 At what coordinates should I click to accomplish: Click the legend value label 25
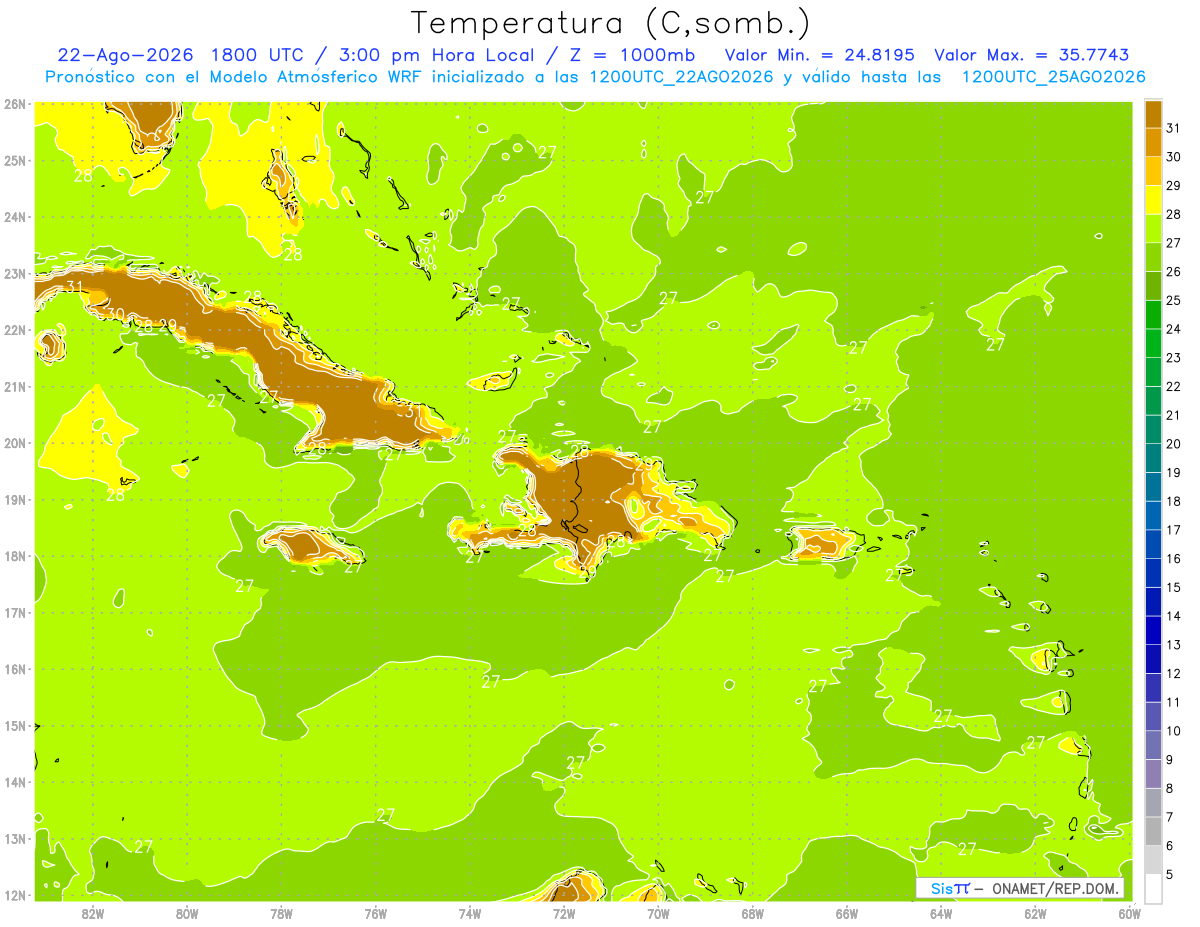point(1173,300)
